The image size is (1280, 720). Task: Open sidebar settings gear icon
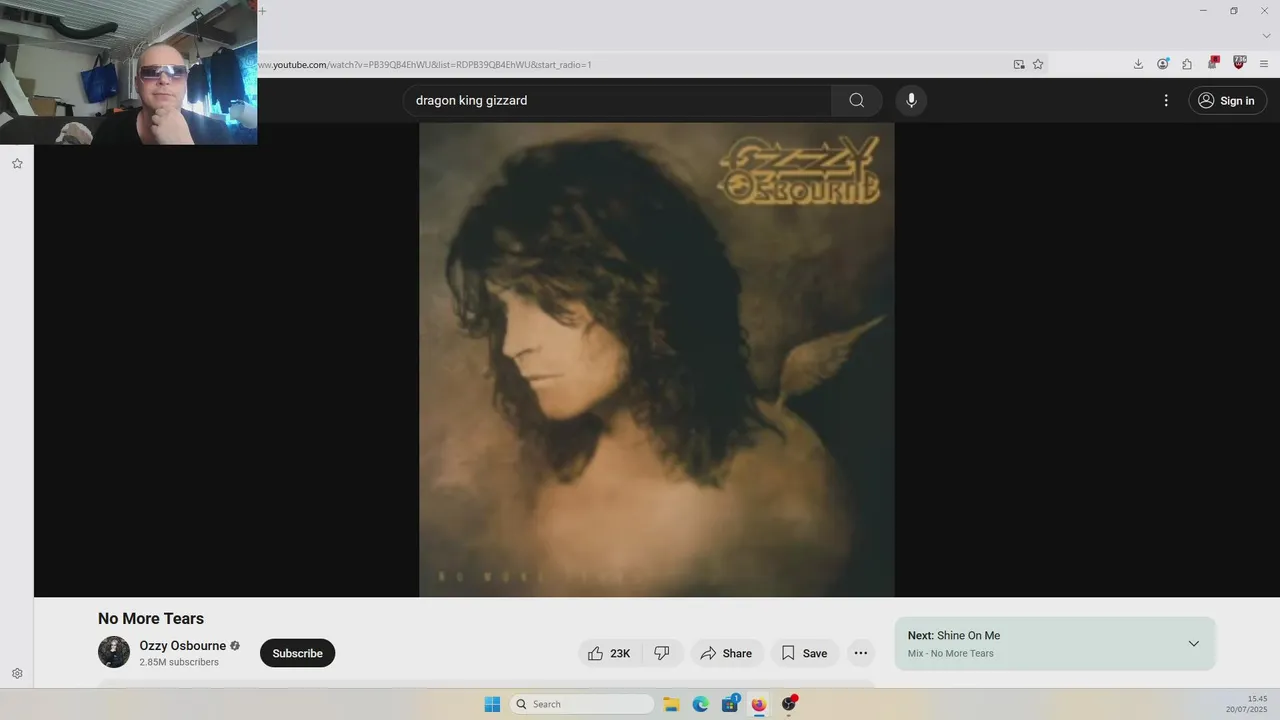[x=17, y=673]
